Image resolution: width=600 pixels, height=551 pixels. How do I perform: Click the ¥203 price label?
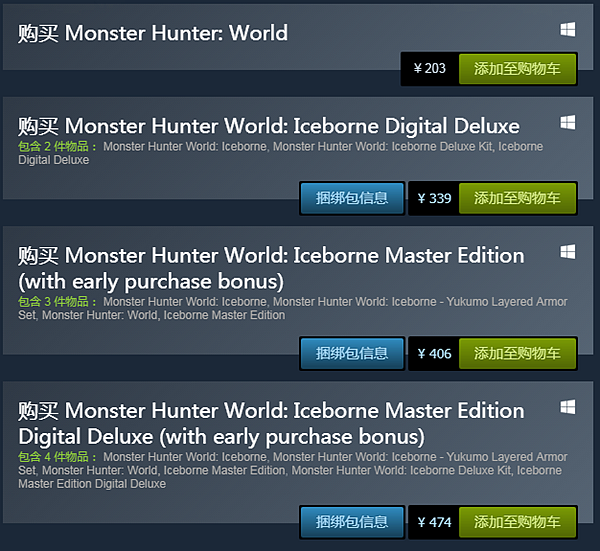(x=429, y=69)
